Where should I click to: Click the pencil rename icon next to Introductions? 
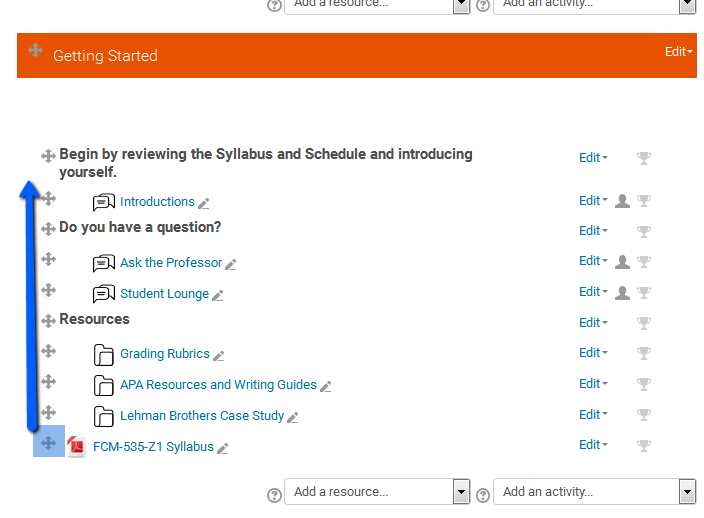click(x=204, y=204)
